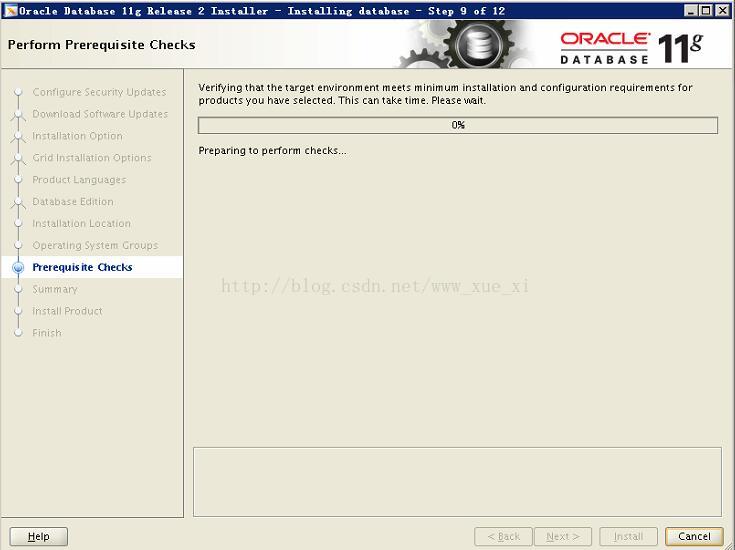This screenshot has width=735, height=550.
Task: Click the Help button
Action: click(38, 536)
